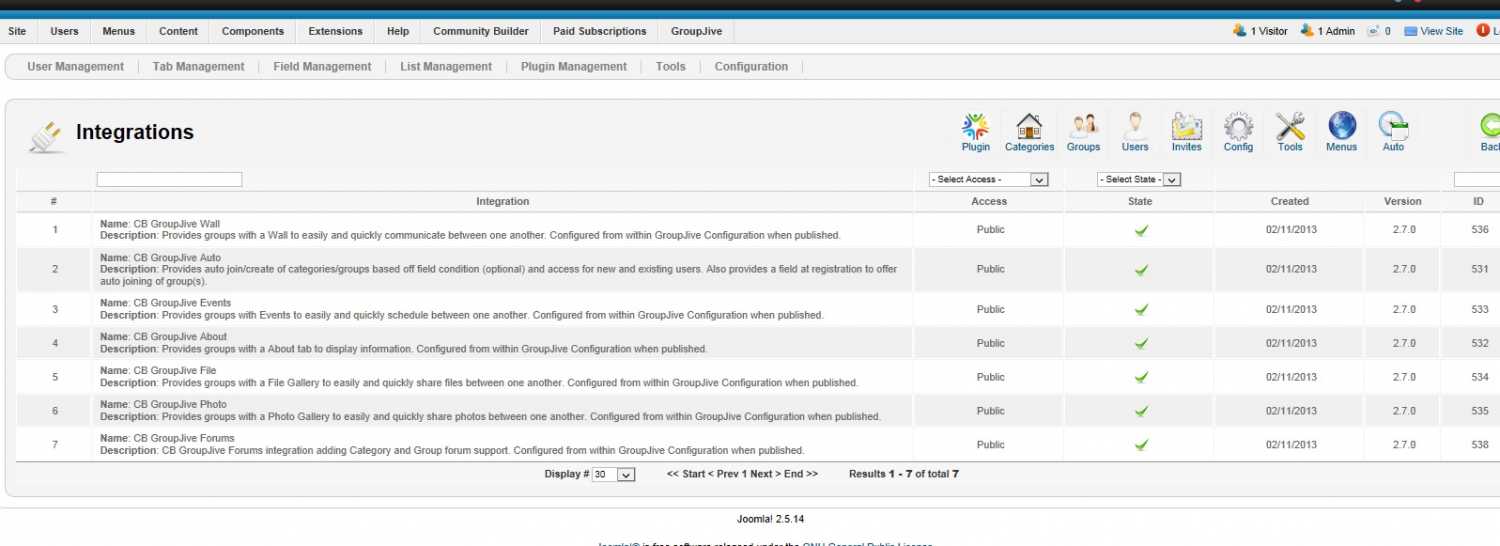Open the top Menus menu
Image resolution: width=1500 pixels, height=546 pixels.
[118, 31]
